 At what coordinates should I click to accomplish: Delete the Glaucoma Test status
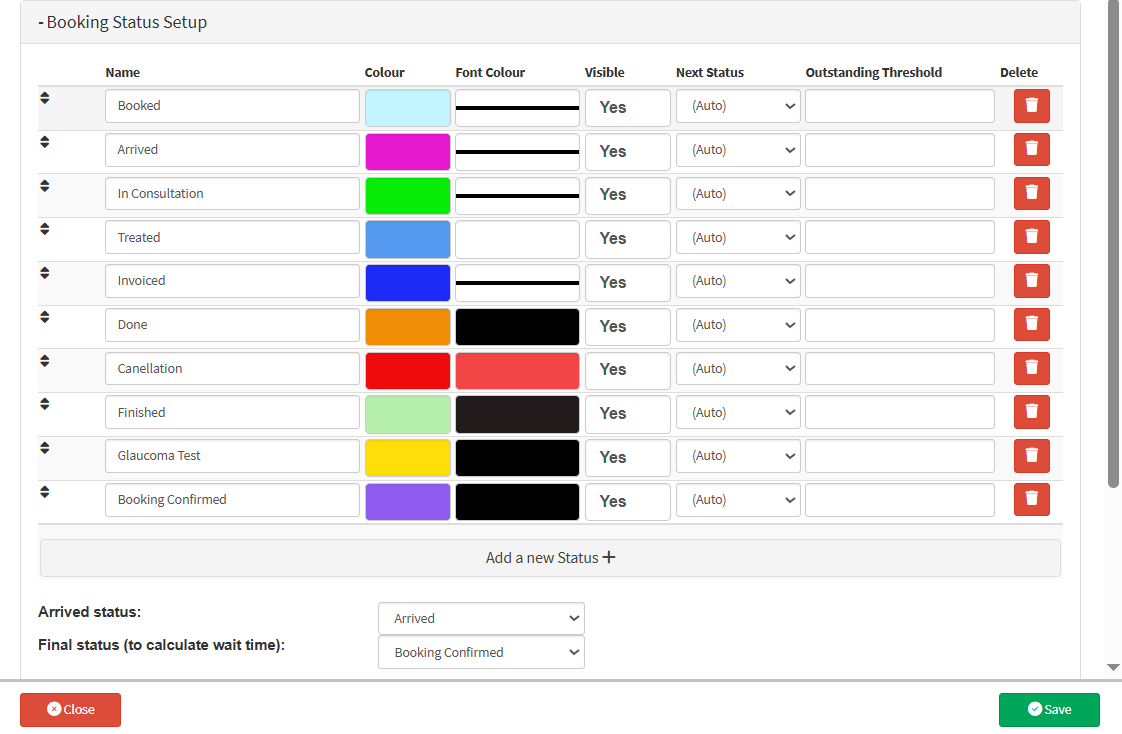(x=1031, y=456)
